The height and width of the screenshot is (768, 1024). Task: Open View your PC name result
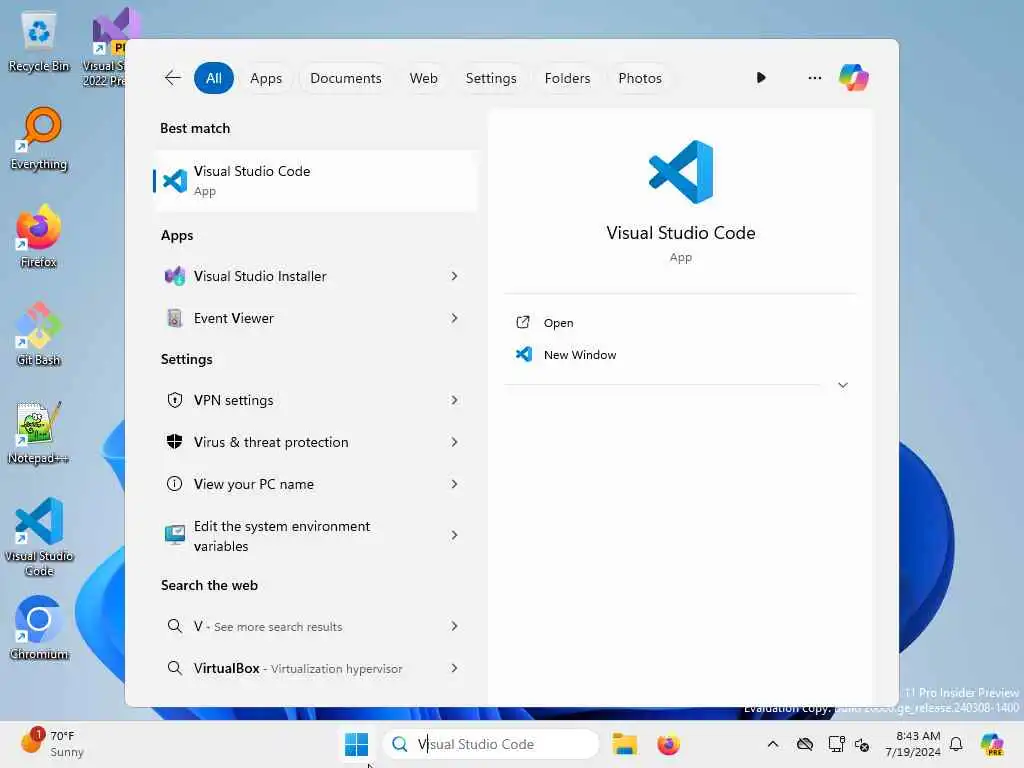point(315,484)
